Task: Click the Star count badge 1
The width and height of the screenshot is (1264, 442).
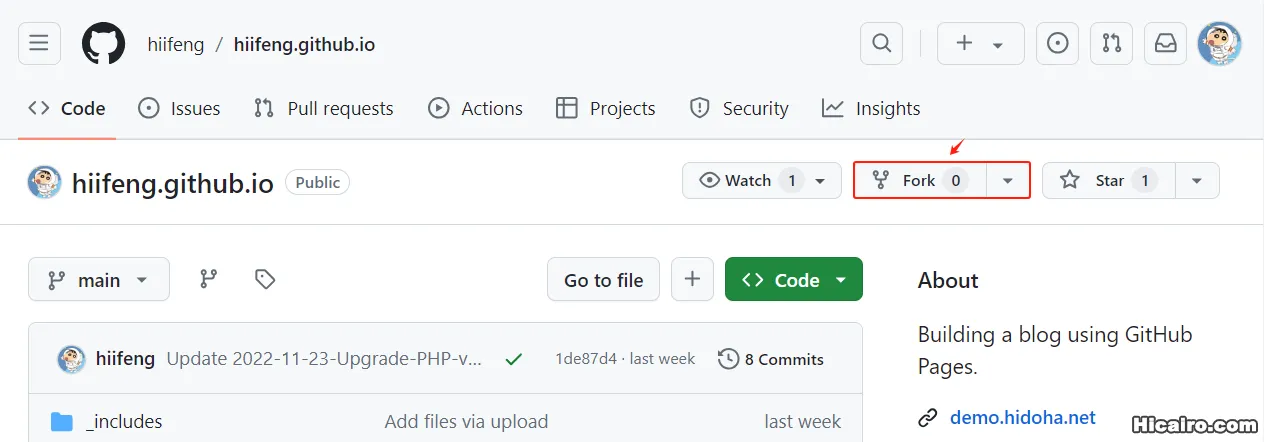Action: coord(1145,181)
